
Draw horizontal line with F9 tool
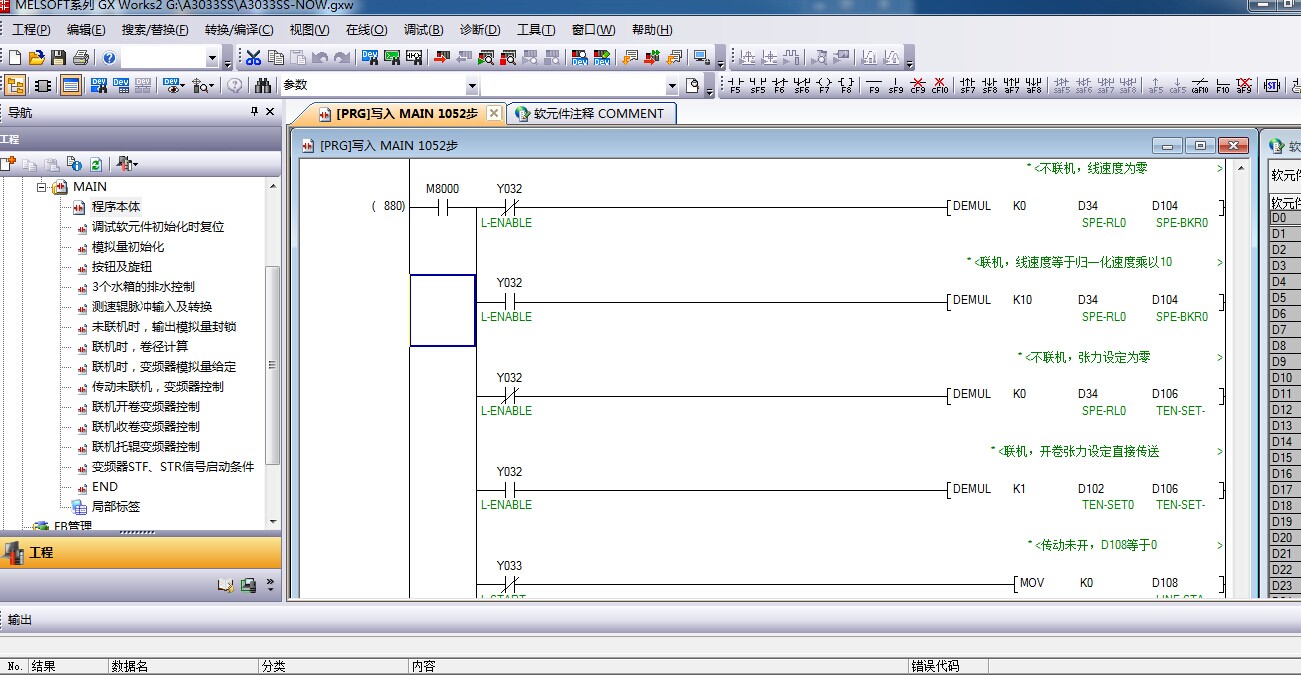pyautogui.click(x=874, y=86)
